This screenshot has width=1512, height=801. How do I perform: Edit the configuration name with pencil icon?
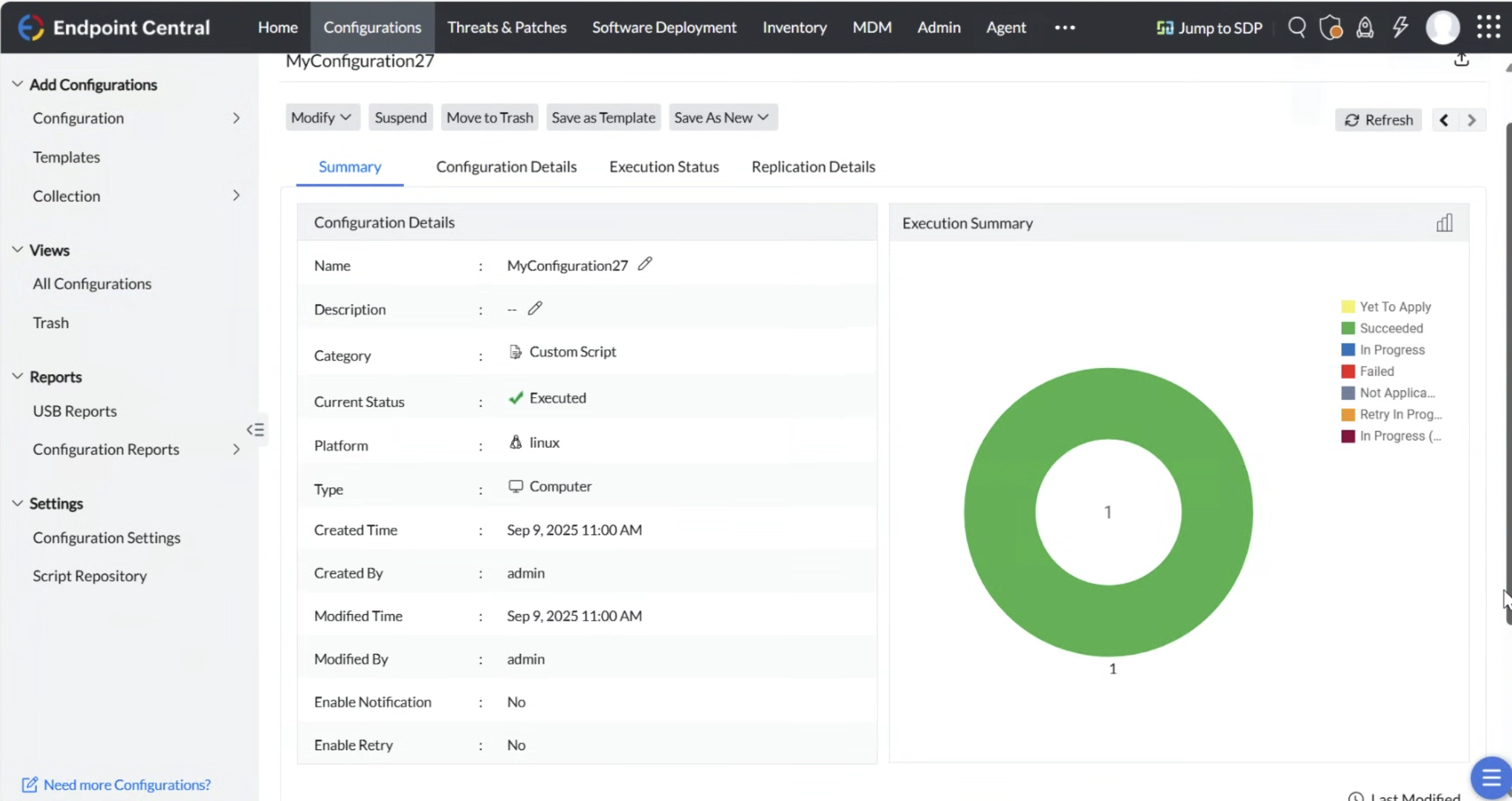point(645,264)
